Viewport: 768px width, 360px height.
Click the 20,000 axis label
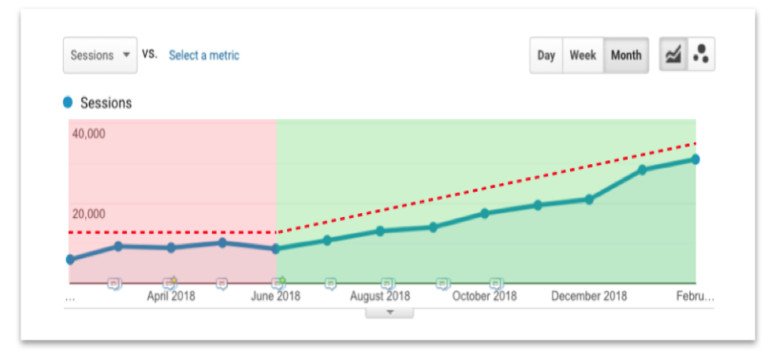coord(89,214)
